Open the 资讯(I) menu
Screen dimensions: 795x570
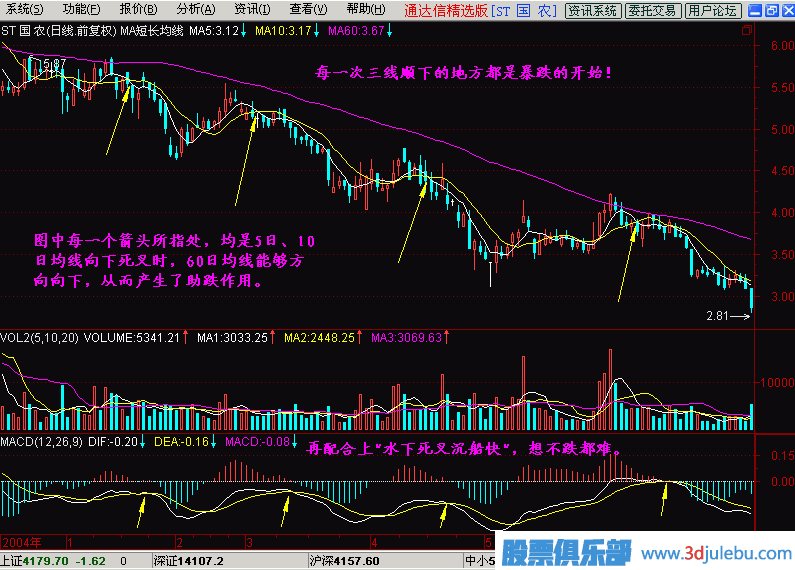pos(252,10)
